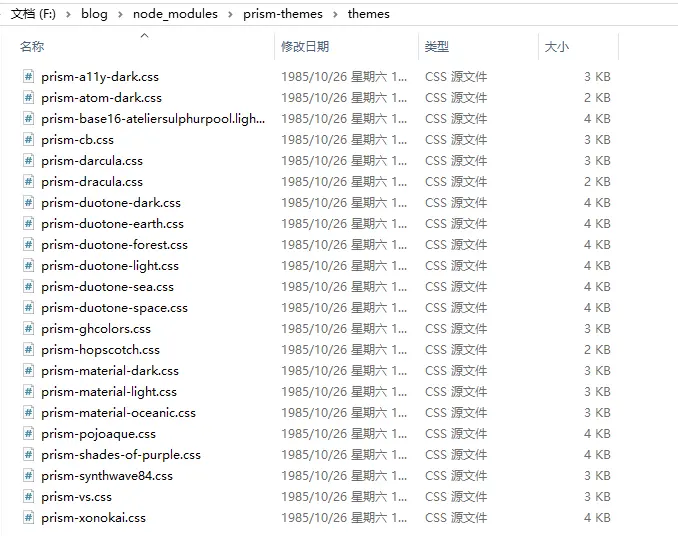Select the file name prism-vs.css
The width and height of the screenshot is (678, 536).
(77, 497)
